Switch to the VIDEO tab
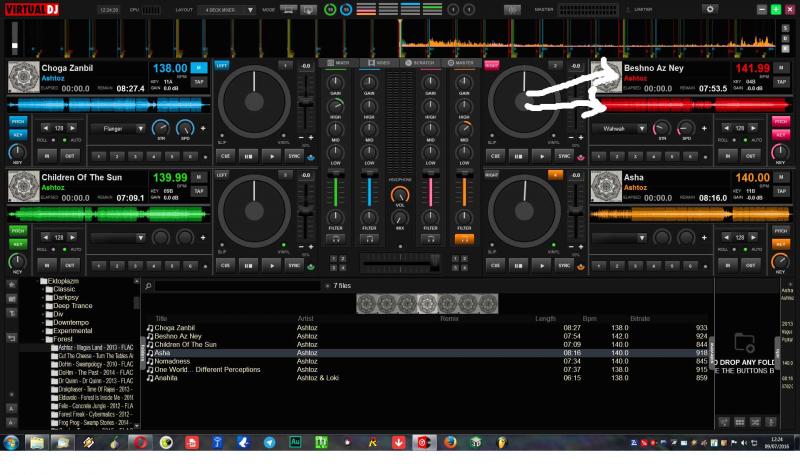This screenshot has height=475, width=800. pos(379,63)
